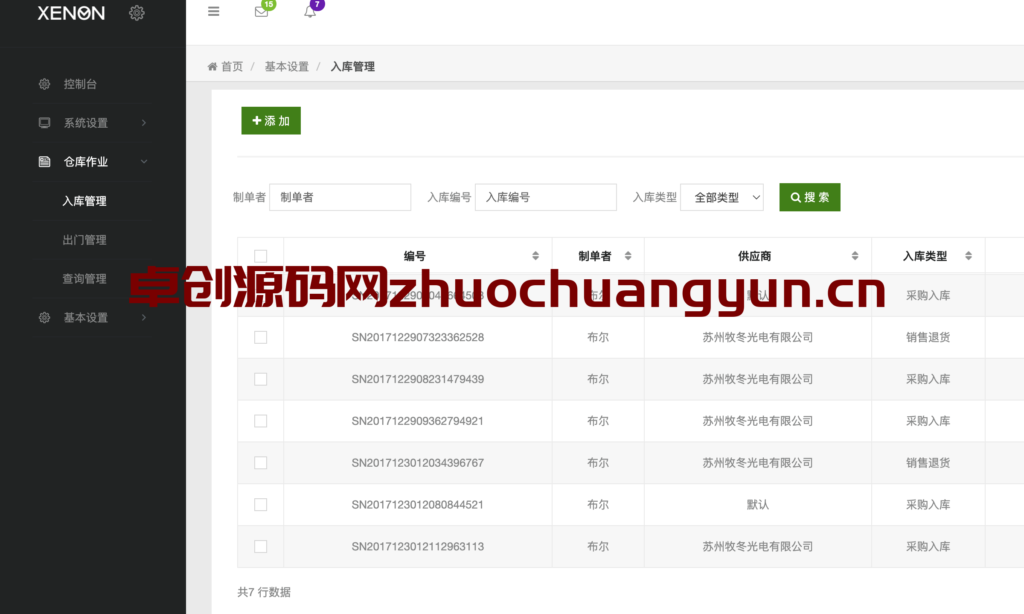Image resolution: width=1024 pixels, height=614 pixels.
Task: Toggle the hamburger sidebar menu icon
Action: pos(214,11)
